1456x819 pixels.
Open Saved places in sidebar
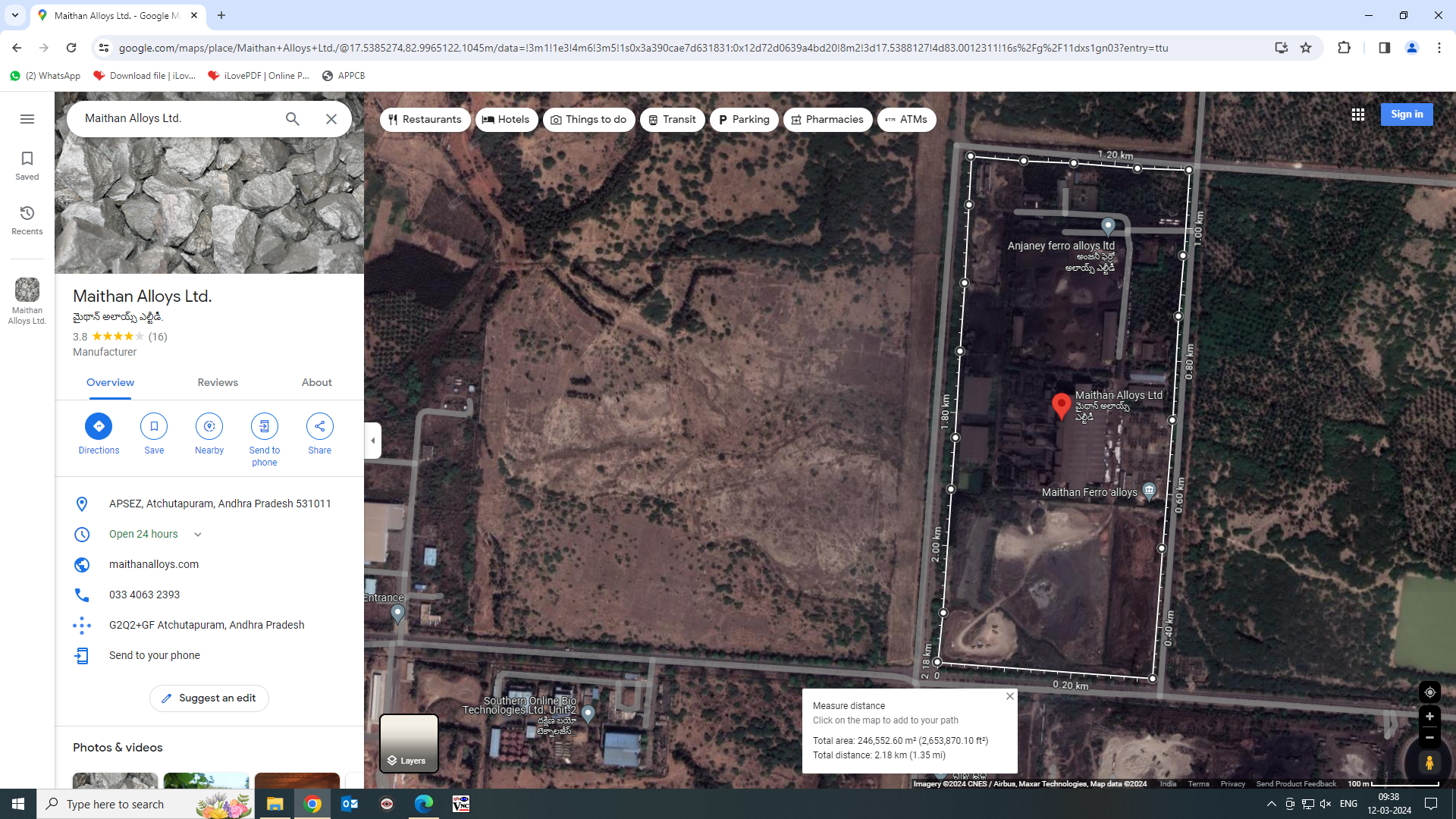27,165
